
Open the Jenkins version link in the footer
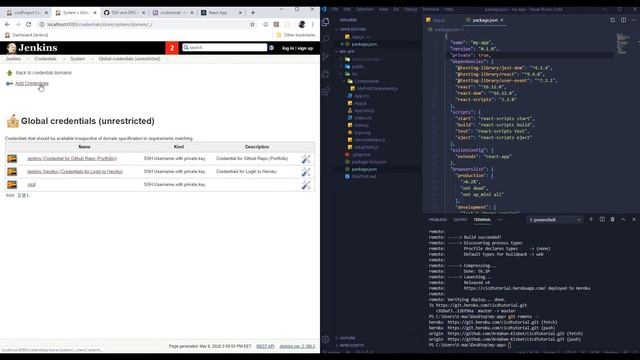297,346
